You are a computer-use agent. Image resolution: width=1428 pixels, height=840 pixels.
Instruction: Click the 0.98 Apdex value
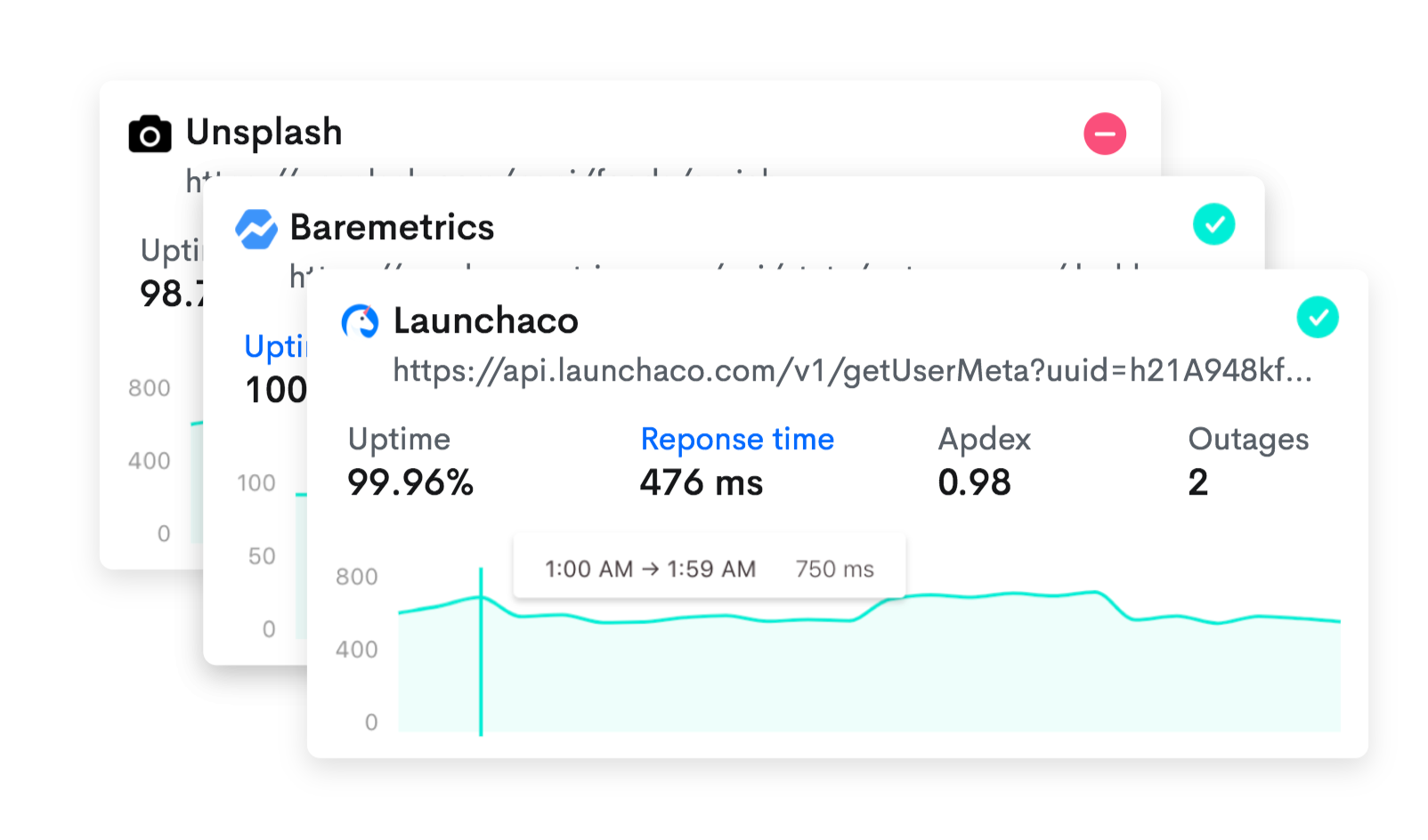point(974,482)
